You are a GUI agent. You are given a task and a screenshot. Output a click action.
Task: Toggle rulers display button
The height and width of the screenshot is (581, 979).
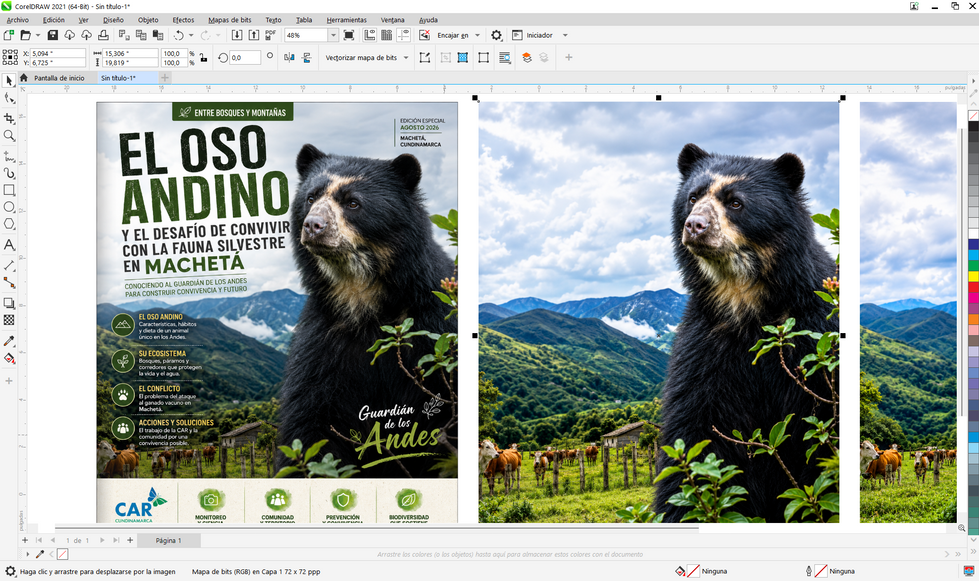370,36
